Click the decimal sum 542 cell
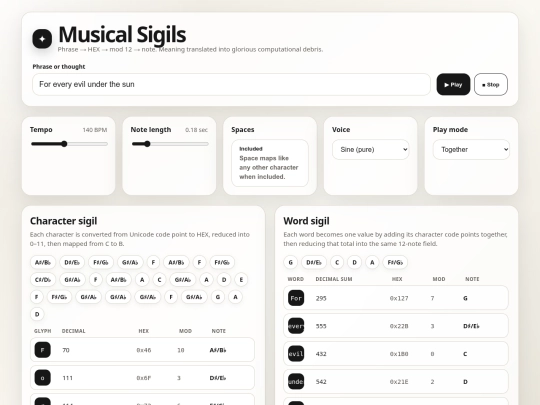540x405 pixels. (321, 382)
